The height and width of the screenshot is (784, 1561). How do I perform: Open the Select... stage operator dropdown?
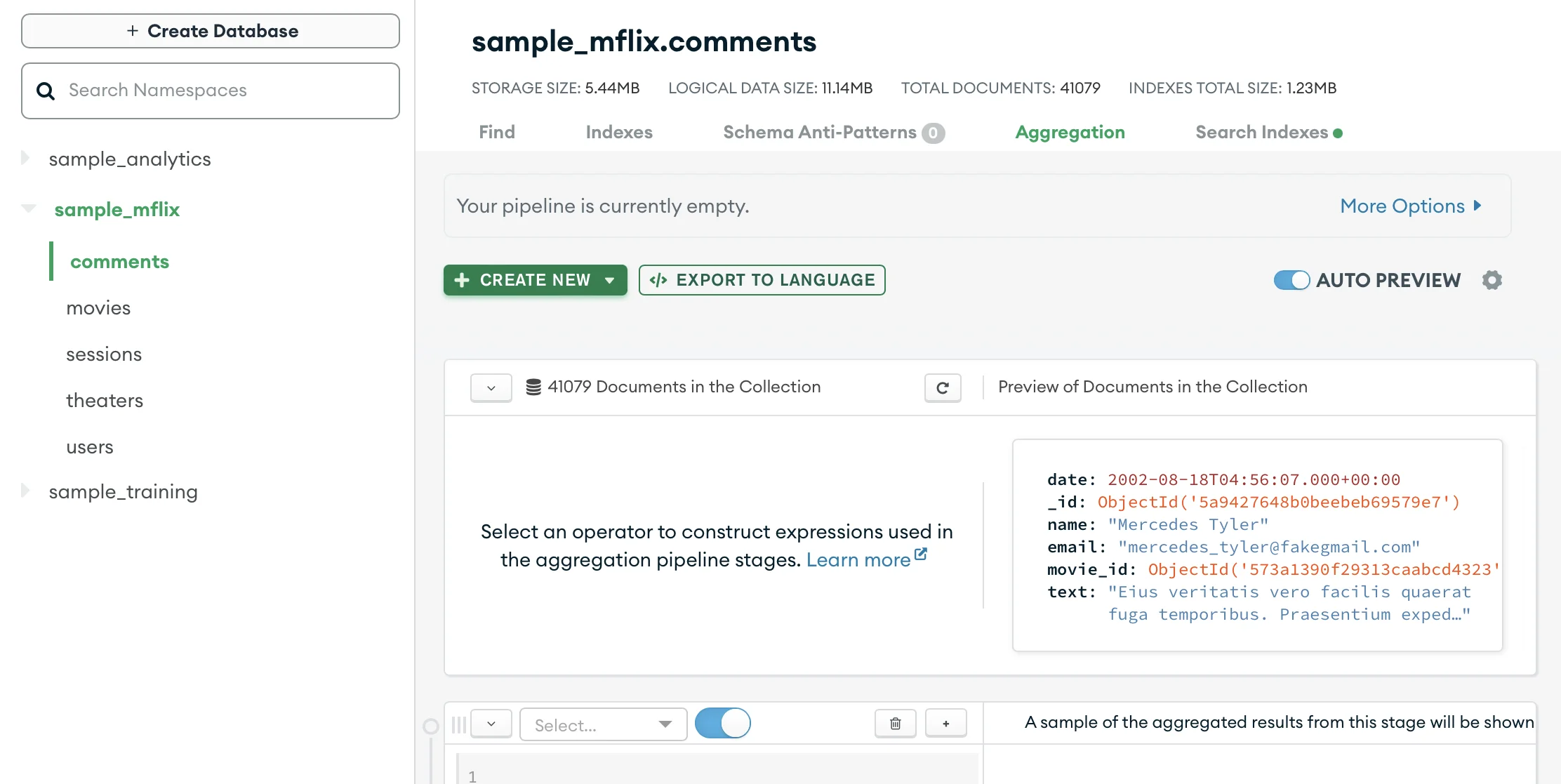coord(602,724)
